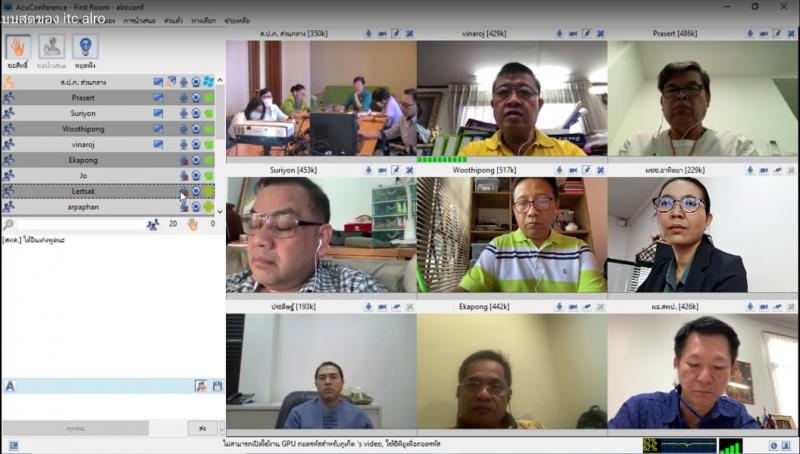Close the vinaroj [429k] video panel
This screenshot has height=454, width=800.
pyautogui.click(x=601, y=34)
